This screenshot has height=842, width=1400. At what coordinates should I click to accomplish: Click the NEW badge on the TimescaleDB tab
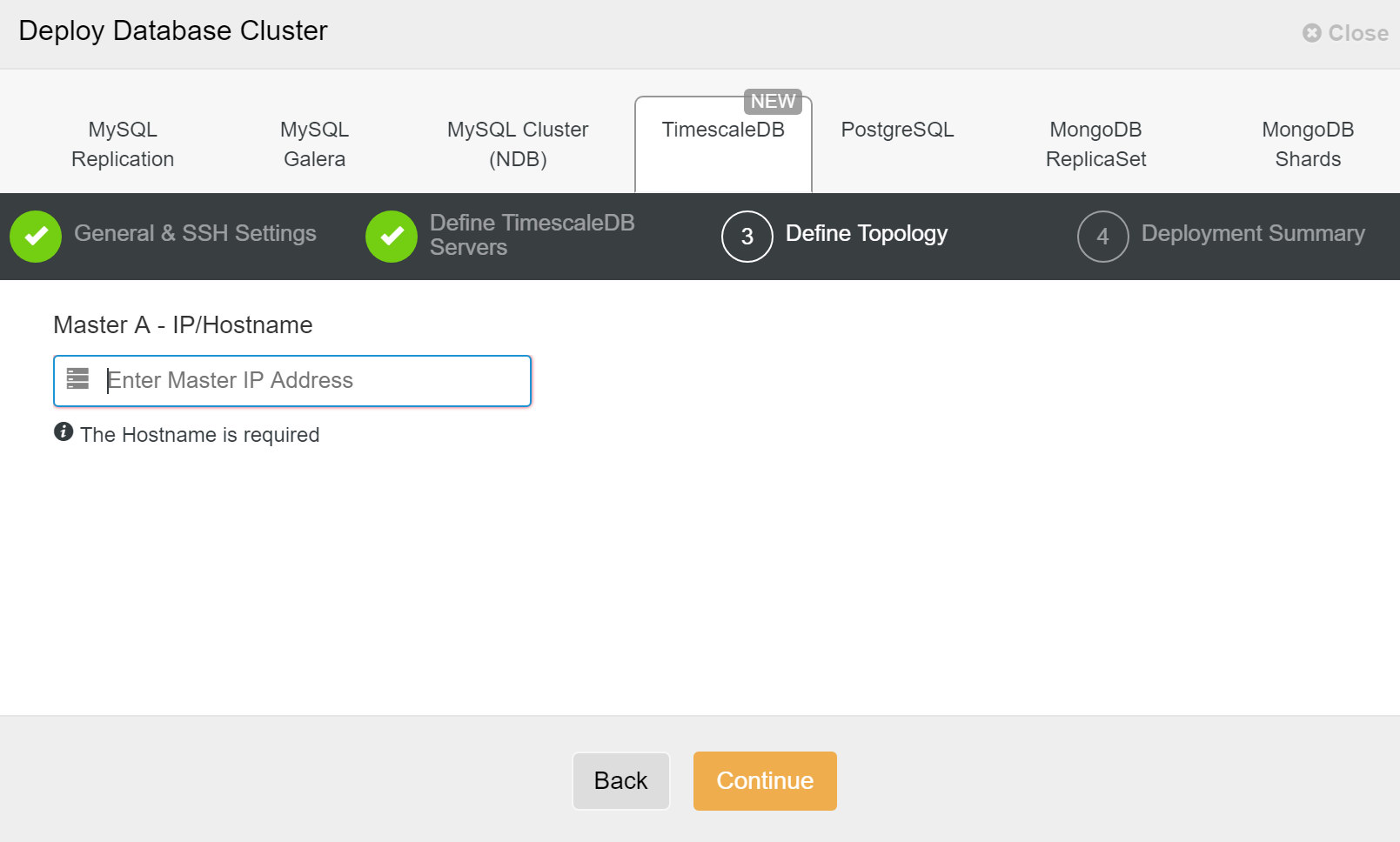(x=773, y=102)
